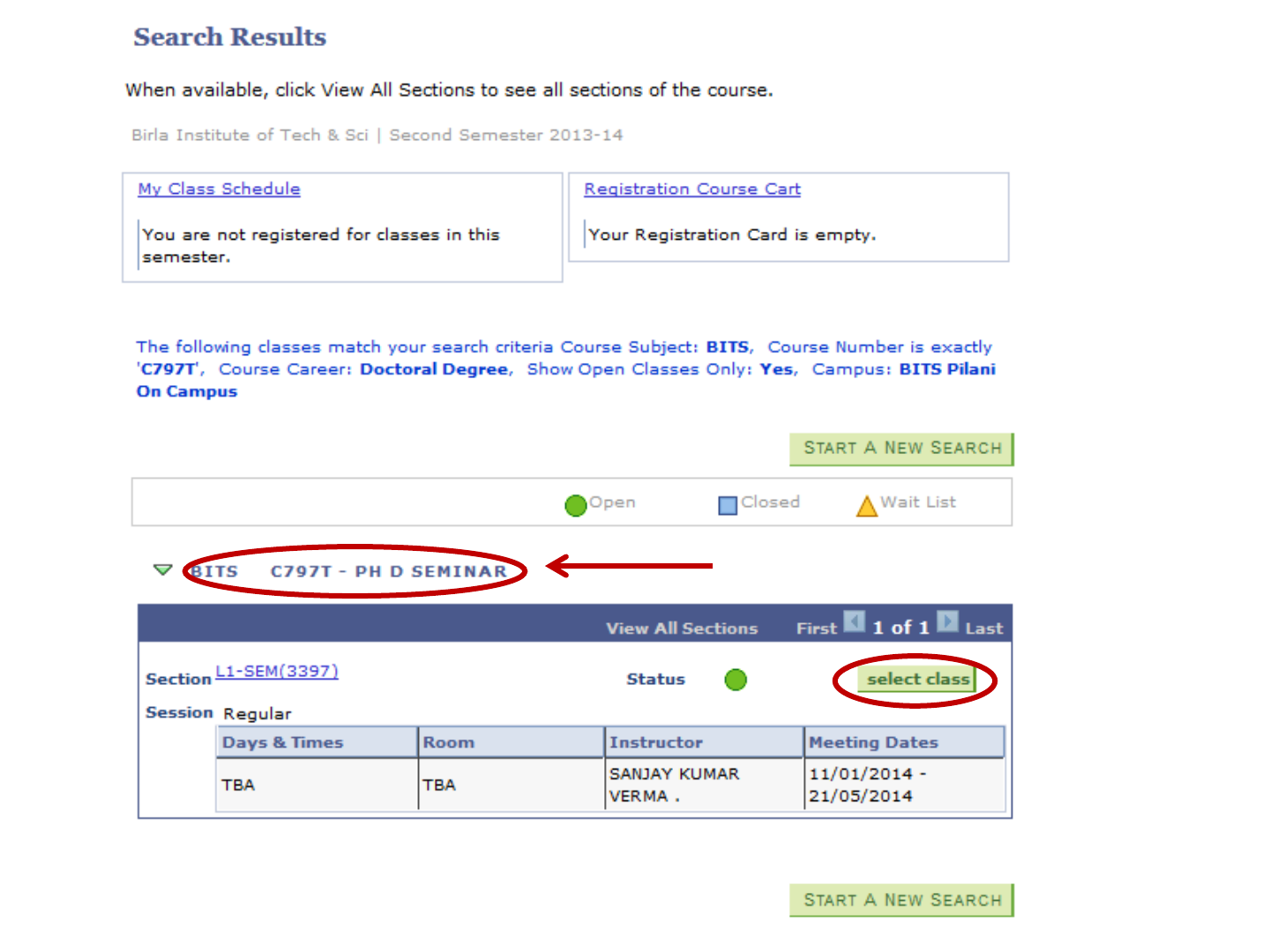This screenshot has width=1270, height=952.
Task: Click the green status circle for L1-SEM
Action: pos(736,680)
